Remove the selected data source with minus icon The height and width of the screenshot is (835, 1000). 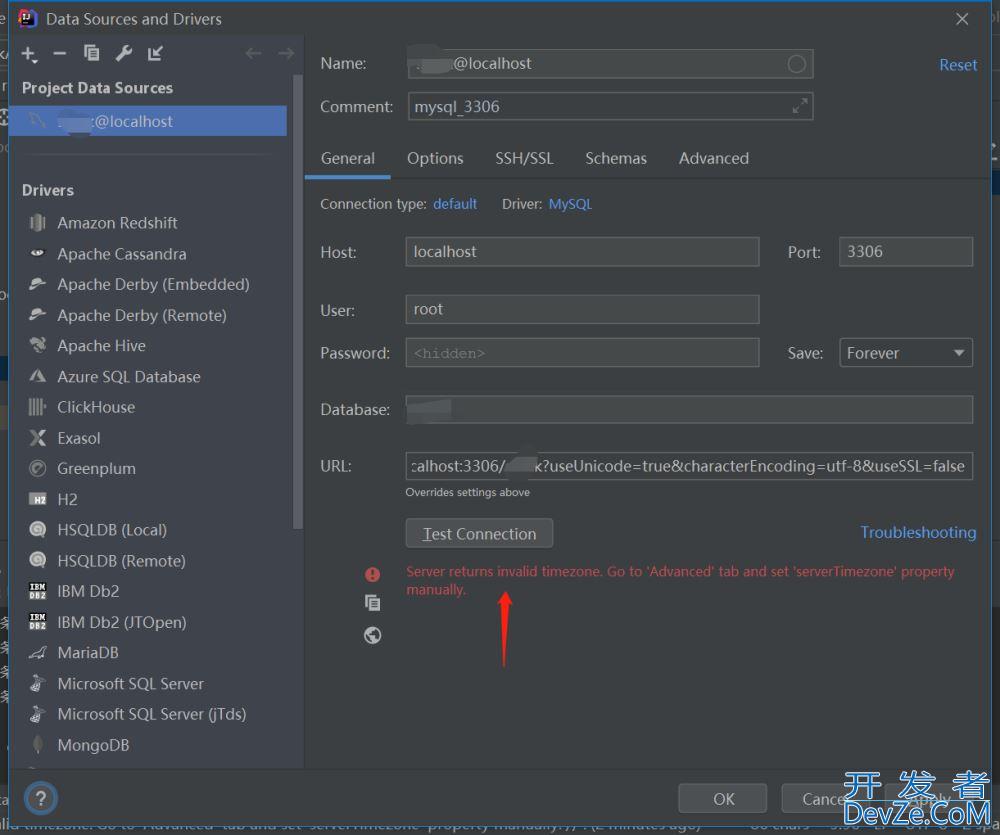60,54
